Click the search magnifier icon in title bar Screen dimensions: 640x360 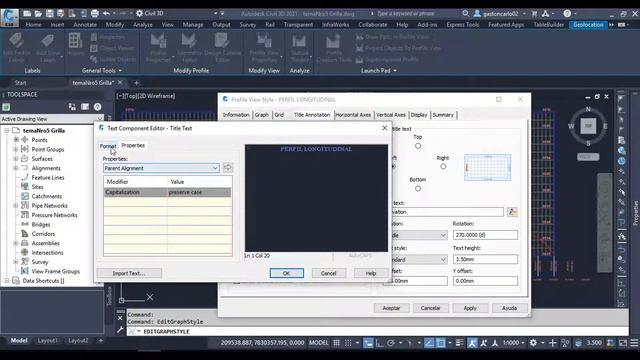pyautogui.click(x=465, y=13)
